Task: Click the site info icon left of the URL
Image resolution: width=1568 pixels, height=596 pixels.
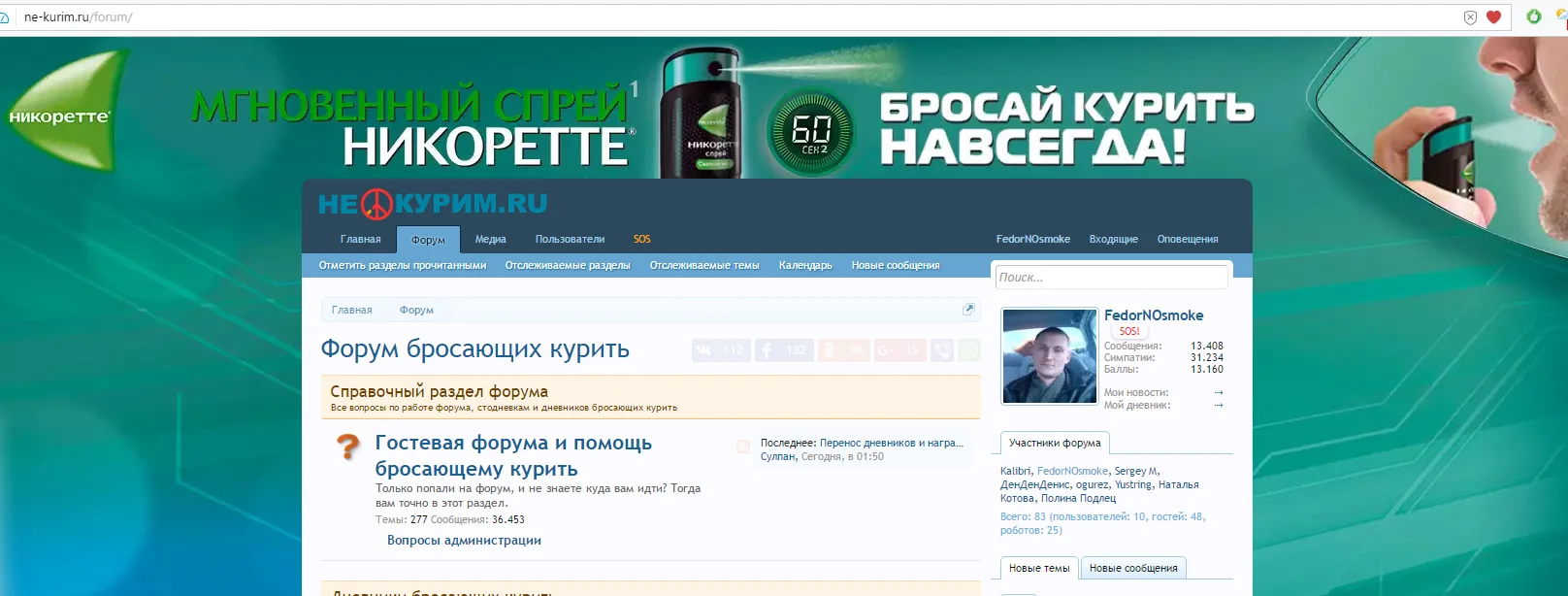Action: point(5,17)
